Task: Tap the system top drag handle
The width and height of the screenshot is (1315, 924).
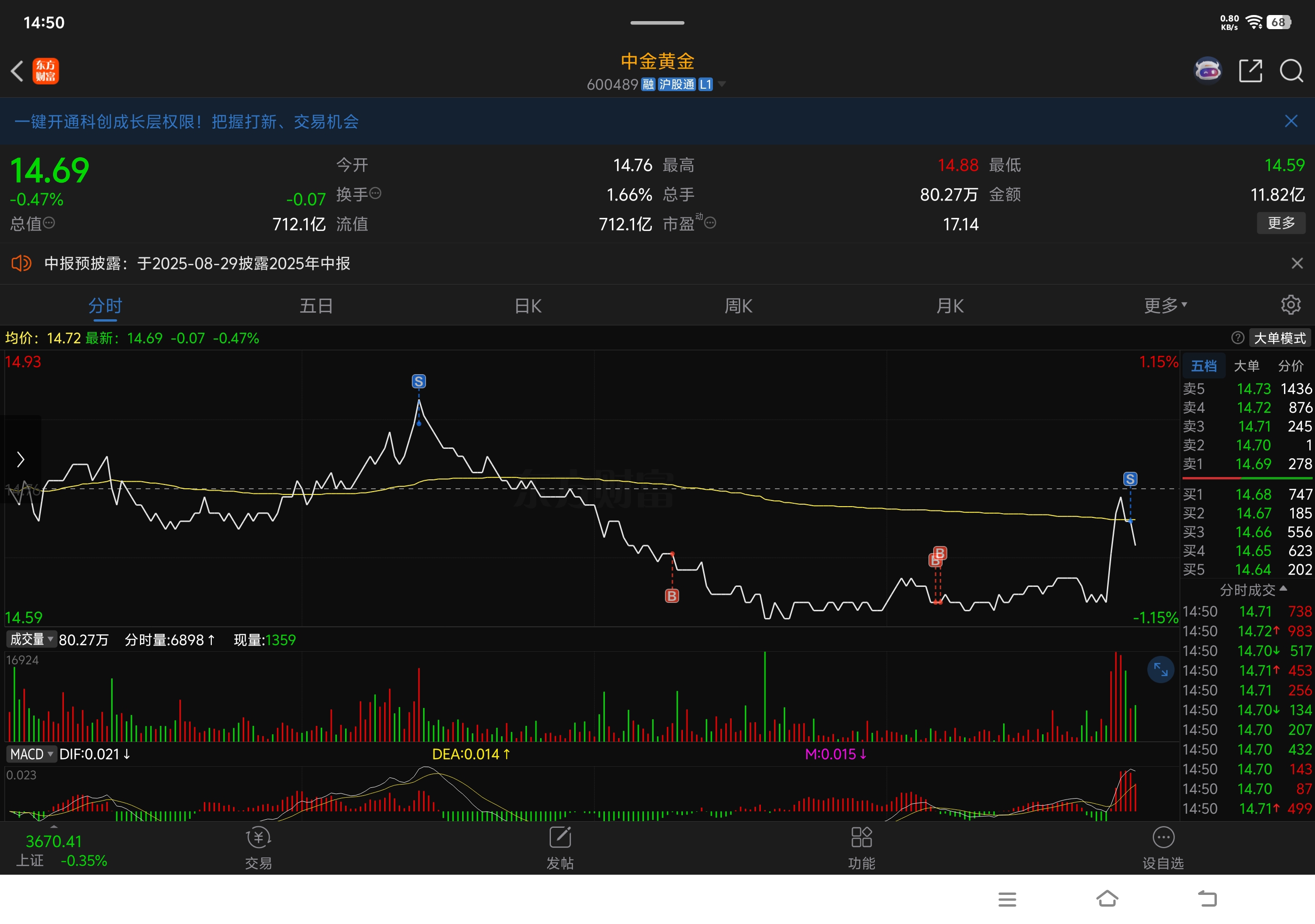Action: click(657, 23)
